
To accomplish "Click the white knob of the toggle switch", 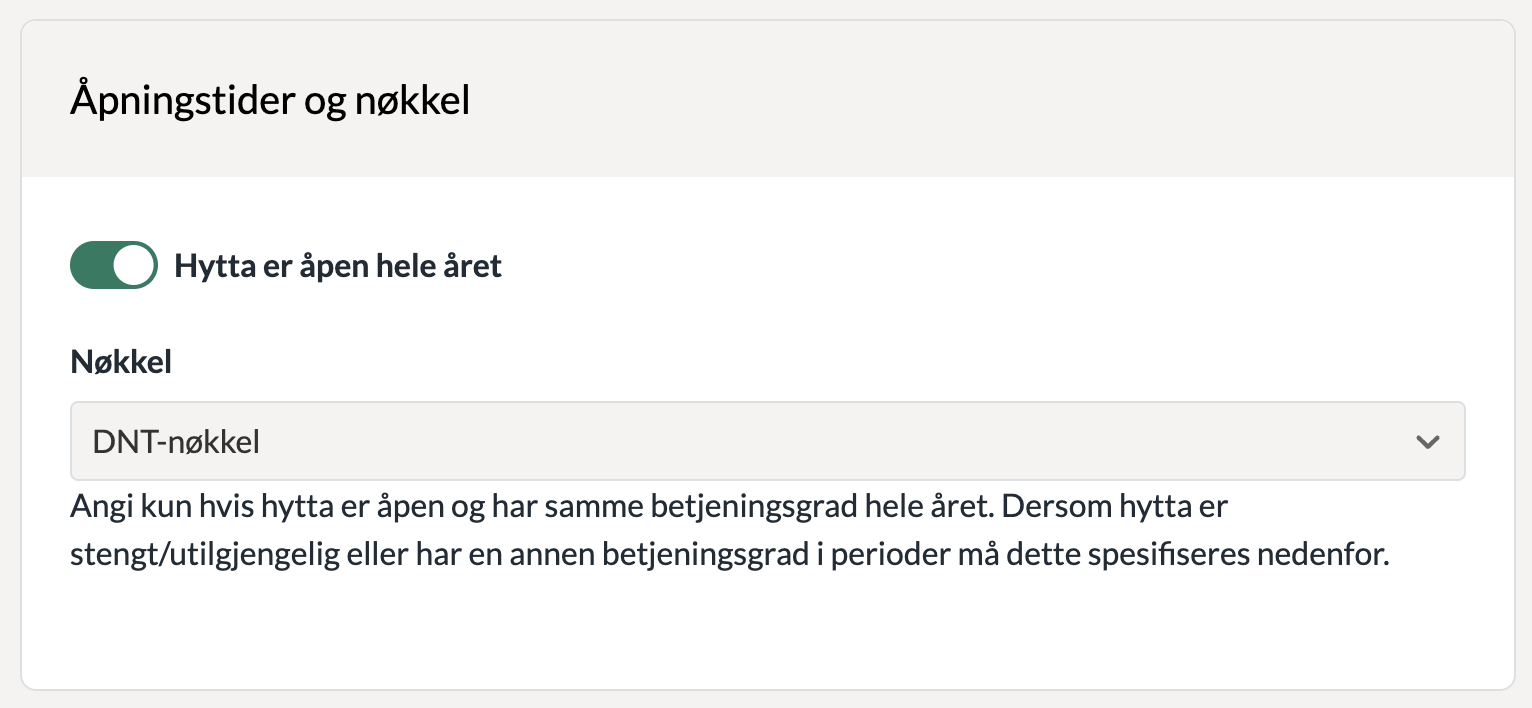I will (x=134, y=266).
